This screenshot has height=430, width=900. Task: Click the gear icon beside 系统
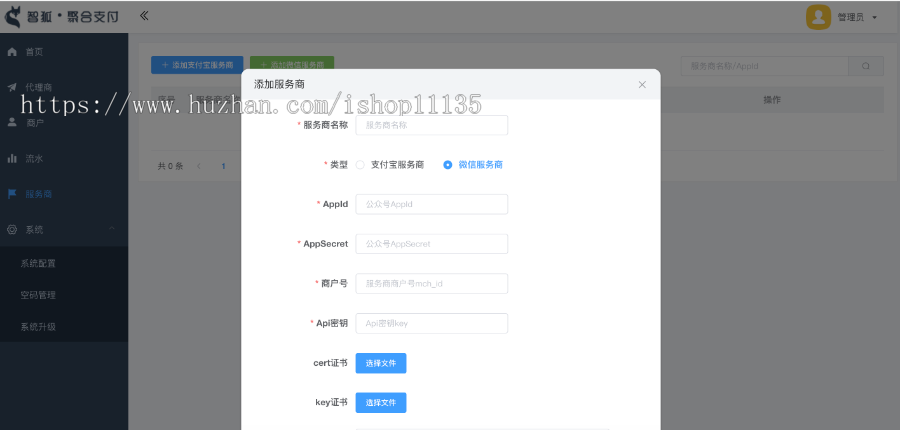click(12, 230)
